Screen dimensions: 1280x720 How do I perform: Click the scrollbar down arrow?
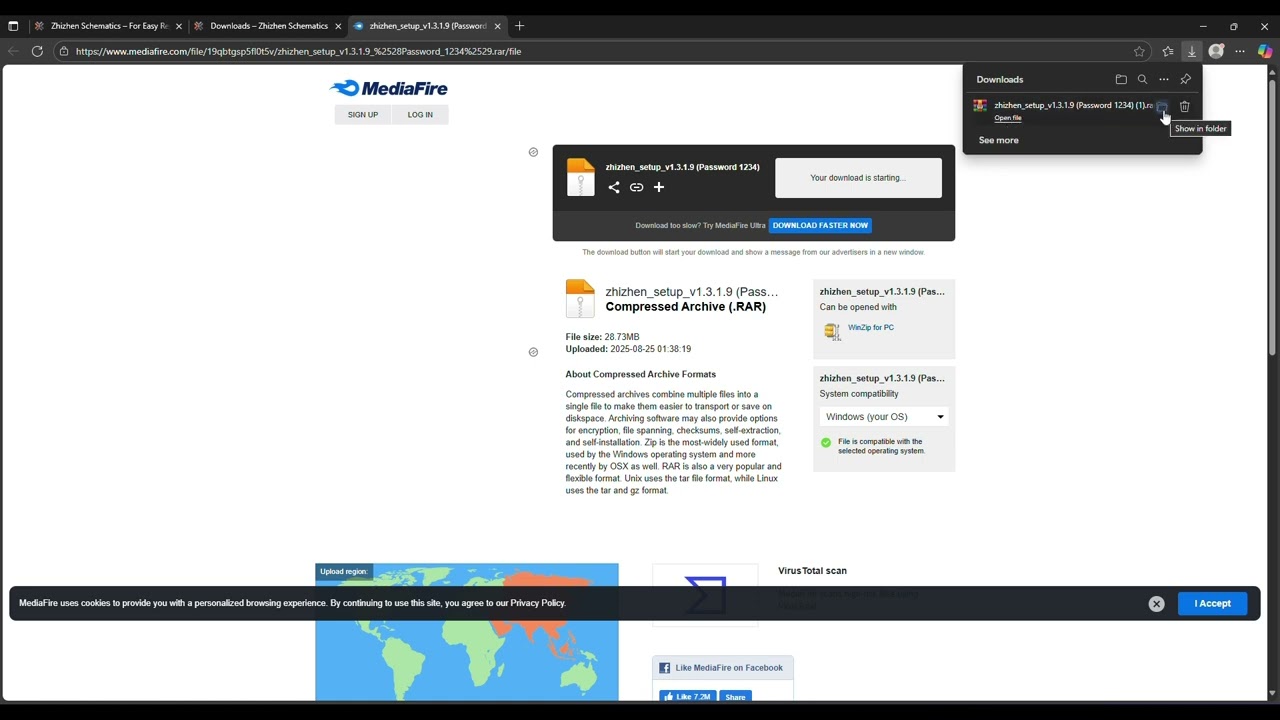1272,693
